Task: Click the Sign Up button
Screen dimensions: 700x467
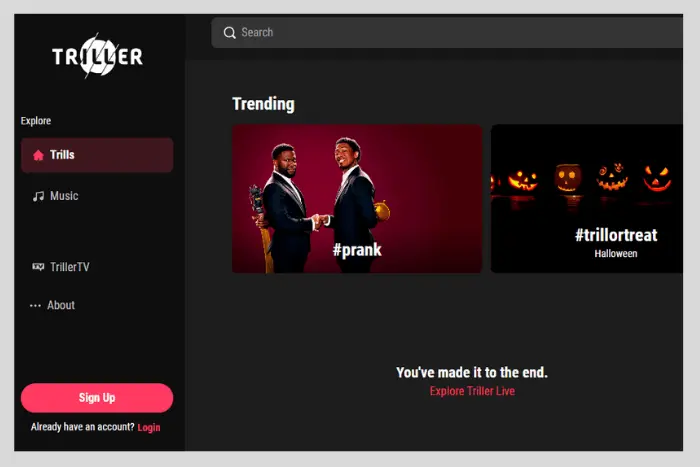Action: click(x=97, y=398)
